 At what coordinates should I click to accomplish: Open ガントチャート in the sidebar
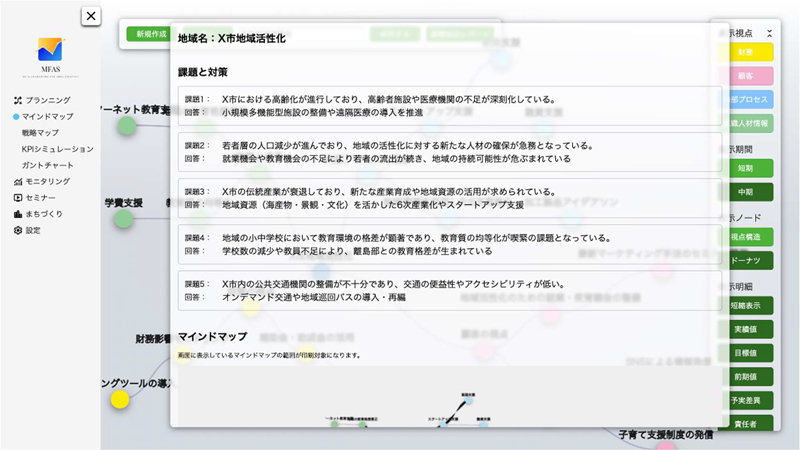(x=47, y=165)
